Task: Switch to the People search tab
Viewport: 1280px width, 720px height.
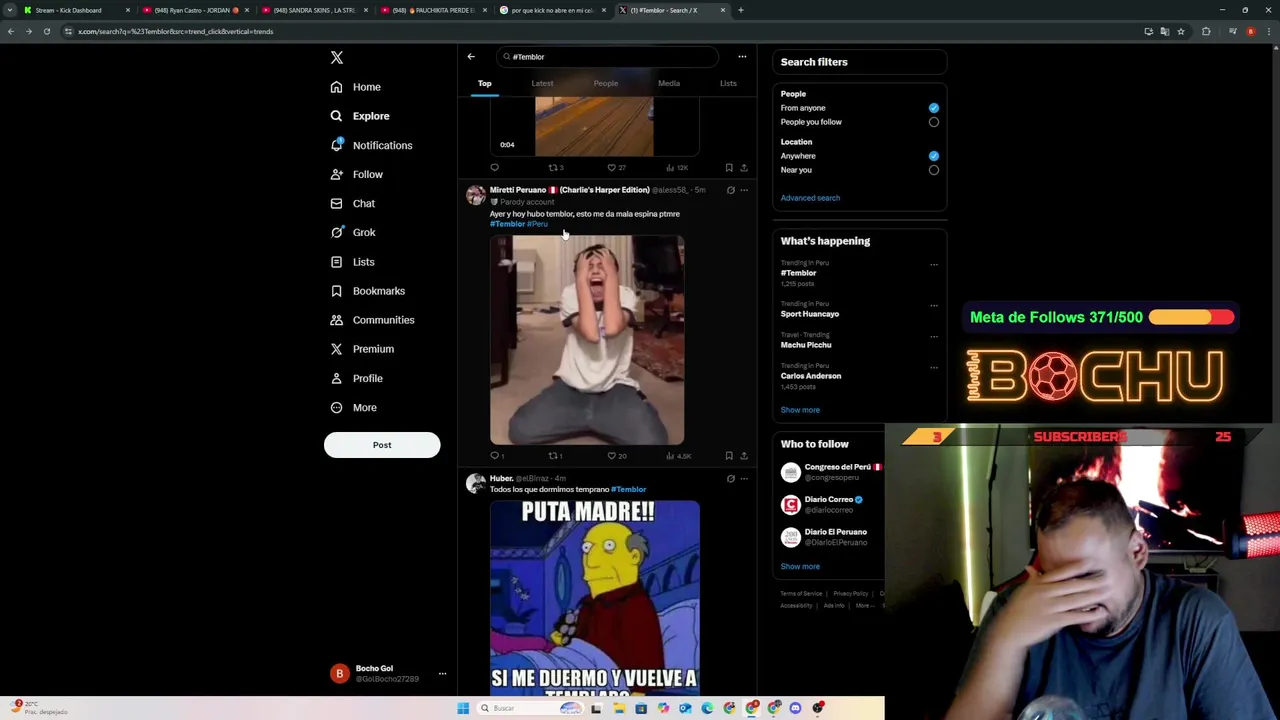Action: 606,84
